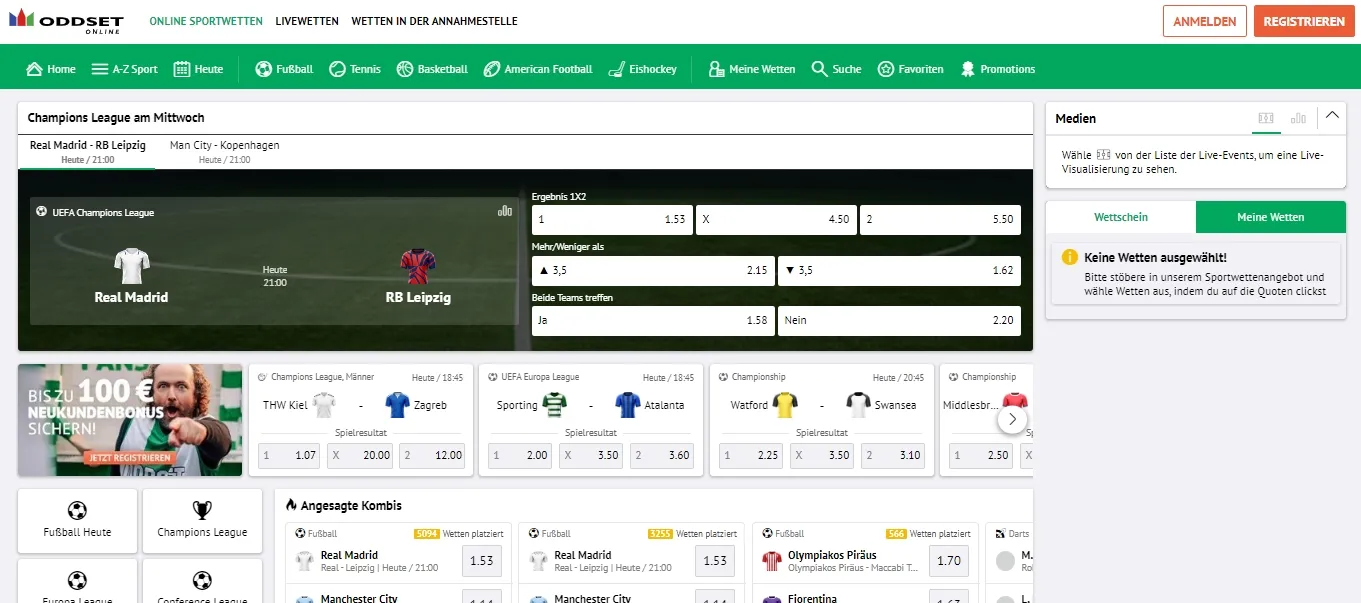Open the Neukundenbonus promotional banner

point(130,420)
